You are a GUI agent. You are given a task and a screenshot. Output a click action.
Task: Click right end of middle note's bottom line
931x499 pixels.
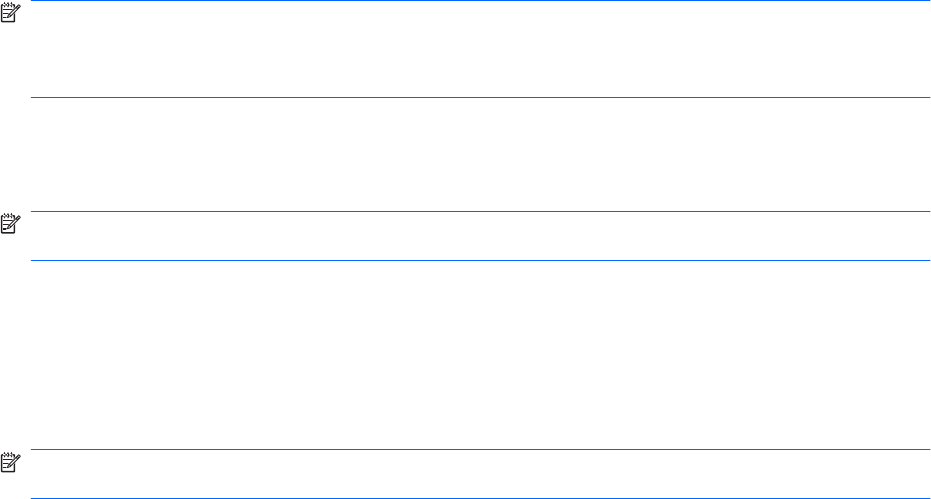point(928,261)
